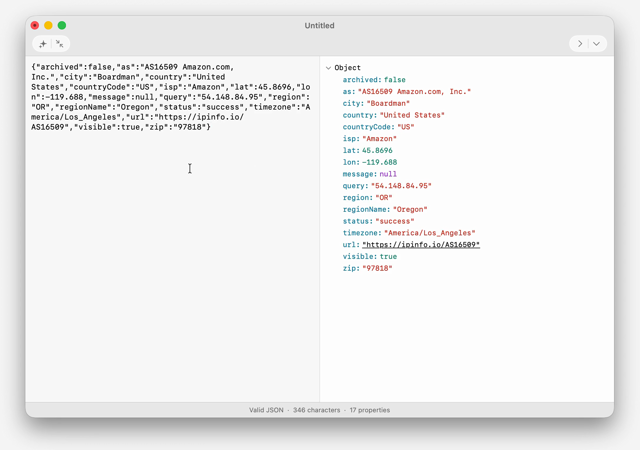Select the zip '97818' row
Viewport: 640px width, 450px height.
(x=367, y=268)
